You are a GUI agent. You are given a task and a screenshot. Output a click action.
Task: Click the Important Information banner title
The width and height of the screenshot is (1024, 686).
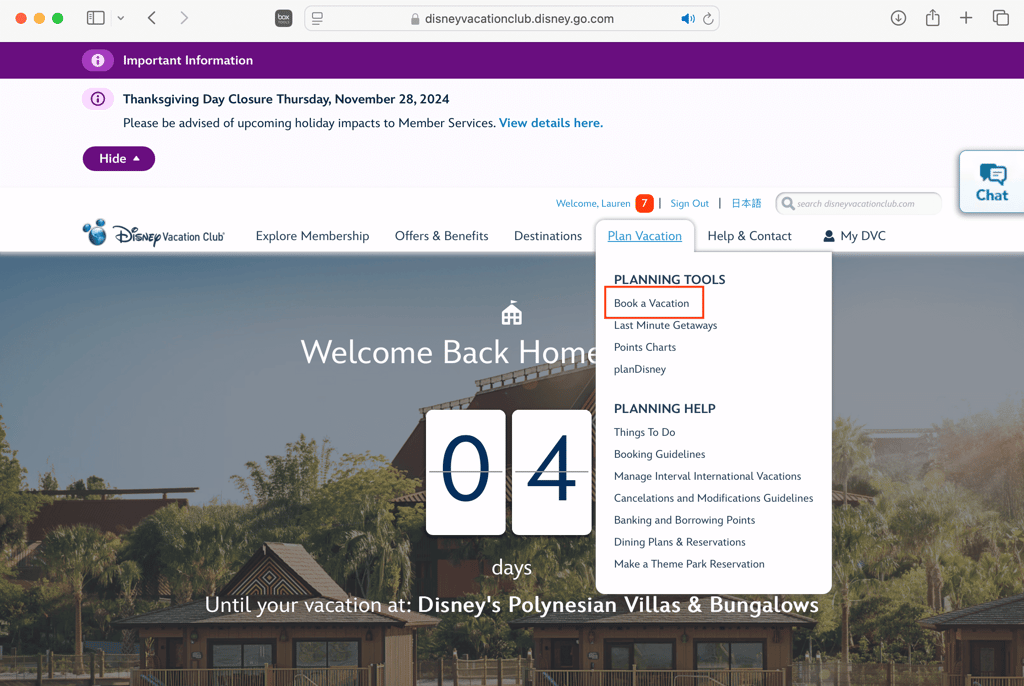188,60
